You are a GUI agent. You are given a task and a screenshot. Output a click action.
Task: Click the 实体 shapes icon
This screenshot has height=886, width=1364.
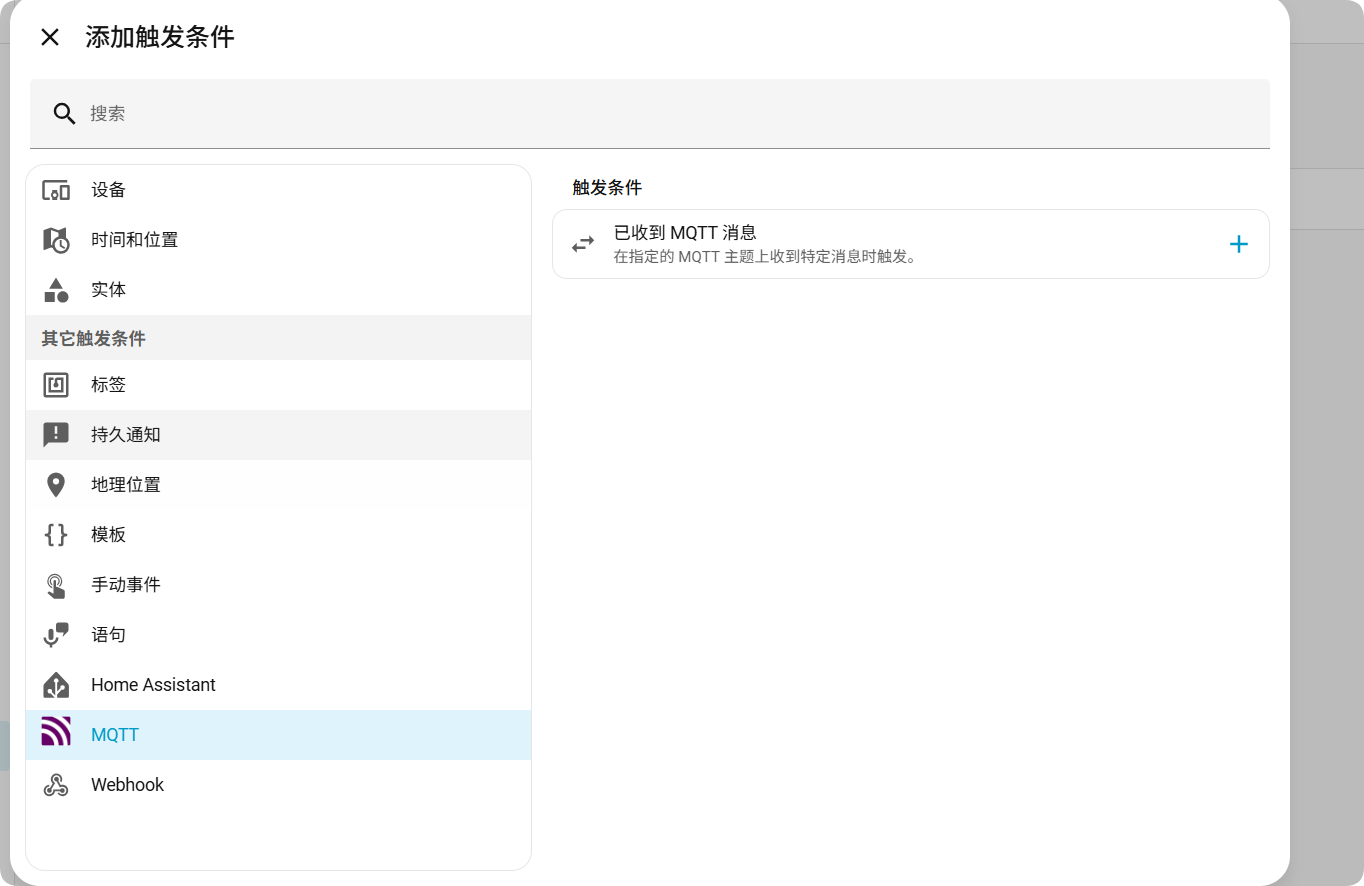coord(56,290)
